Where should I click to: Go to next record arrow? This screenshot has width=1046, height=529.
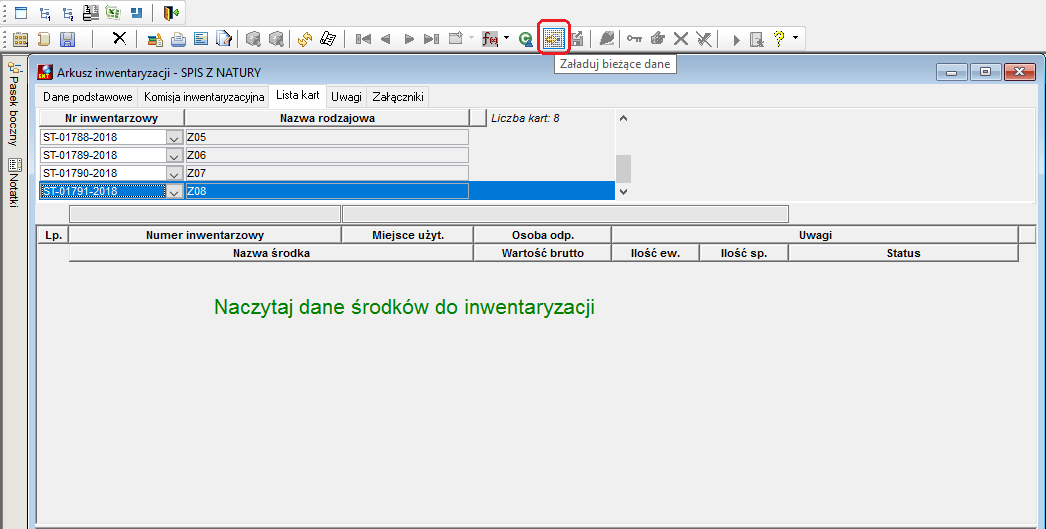tap(409, 39)
